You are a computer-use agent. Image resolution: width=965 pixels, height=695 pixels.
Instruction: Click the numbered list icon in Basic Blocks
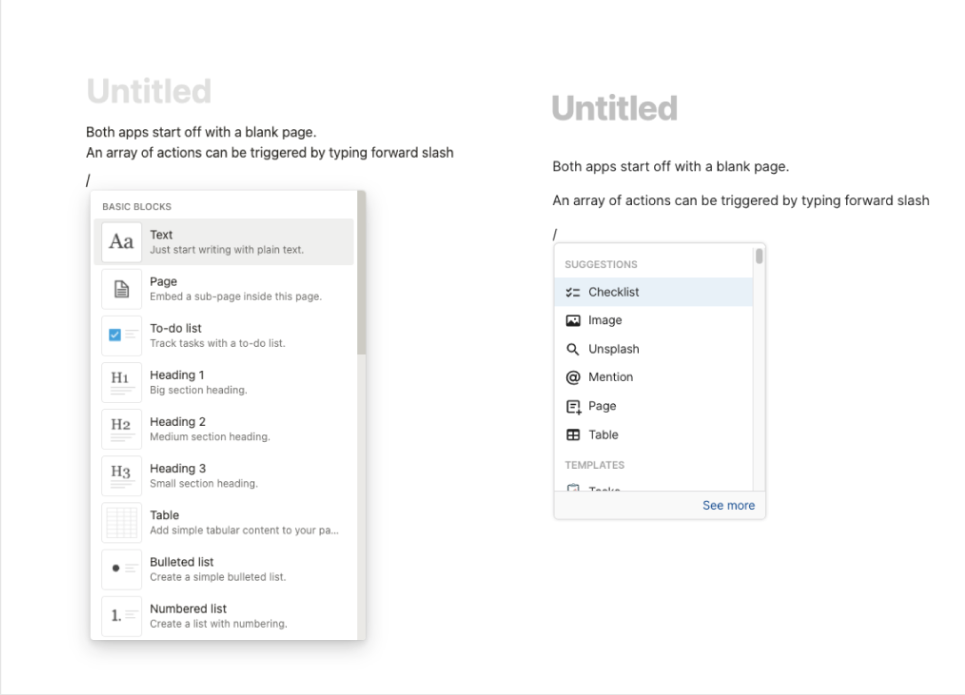point(119,616)
